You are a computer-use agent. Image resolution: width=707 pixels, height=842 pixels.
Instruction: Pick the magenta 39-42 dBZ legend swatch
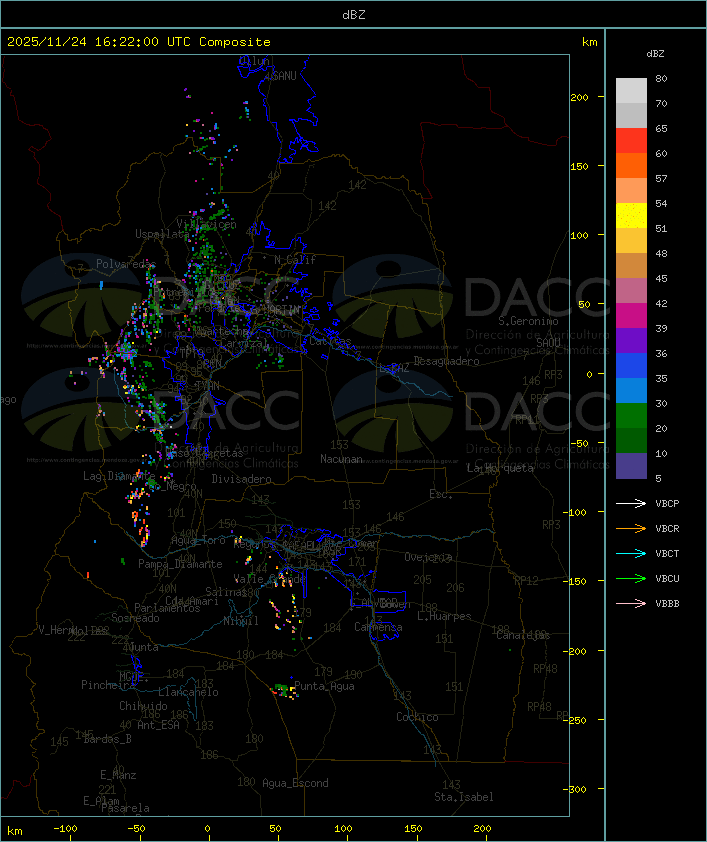631,316
